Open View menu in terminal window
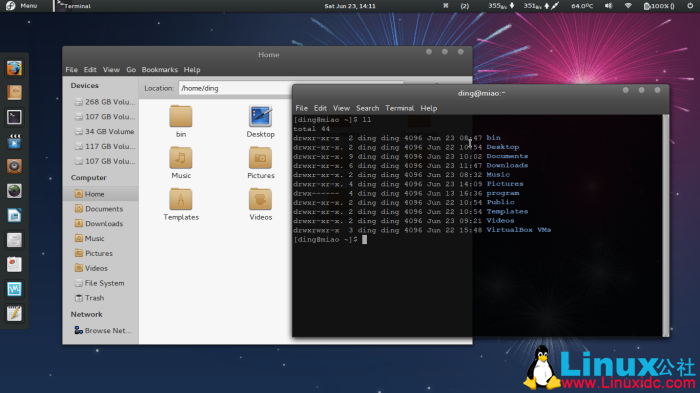The width and height of the screenshot is (700, 393). click(341, 108)
